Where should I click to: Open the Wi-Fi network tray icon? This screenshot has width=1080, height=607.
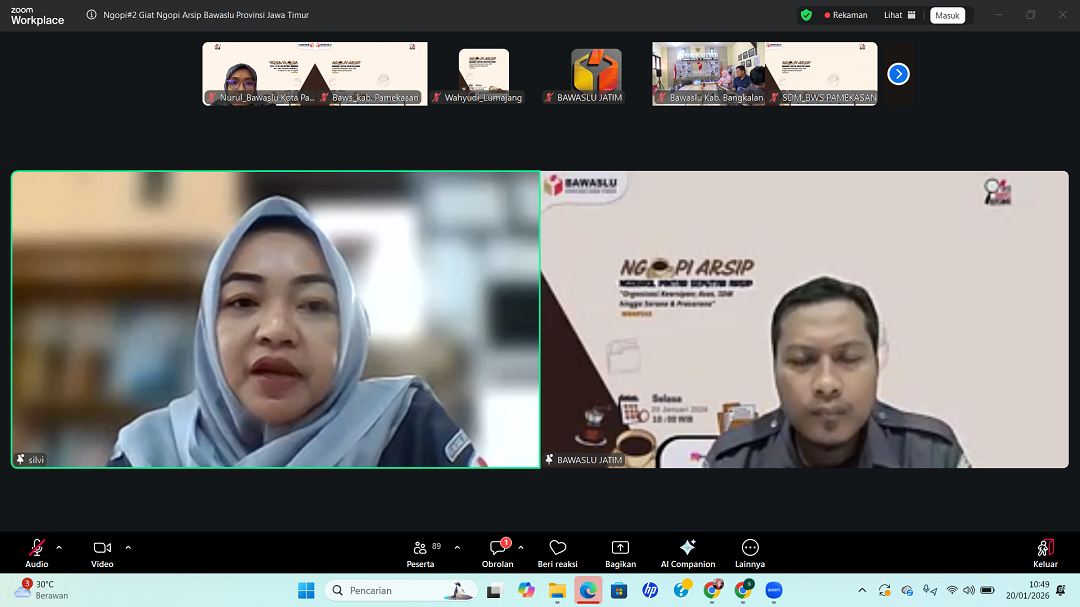(x=952, y=590)
